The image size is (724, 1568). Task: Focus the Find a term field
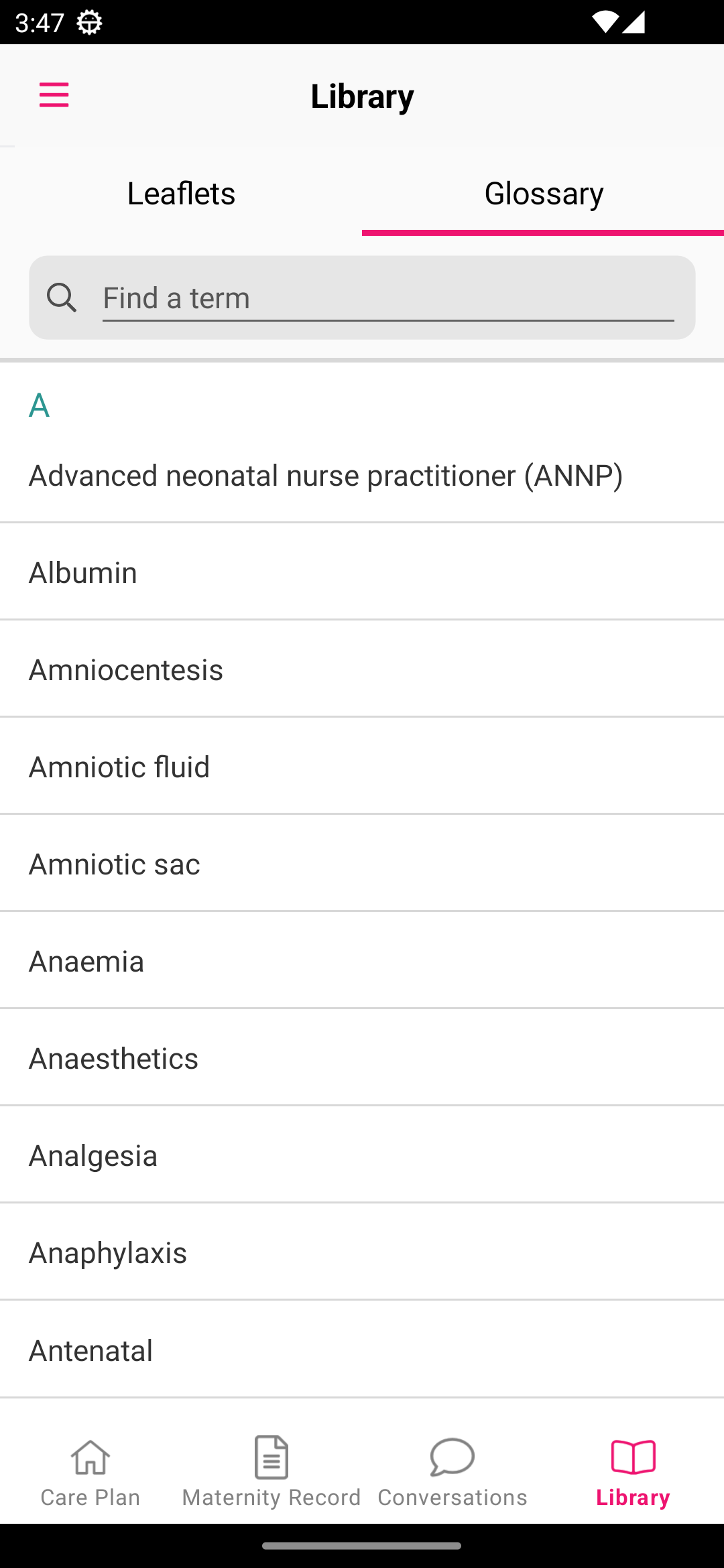pyautogui.click(x=388, y=298)
